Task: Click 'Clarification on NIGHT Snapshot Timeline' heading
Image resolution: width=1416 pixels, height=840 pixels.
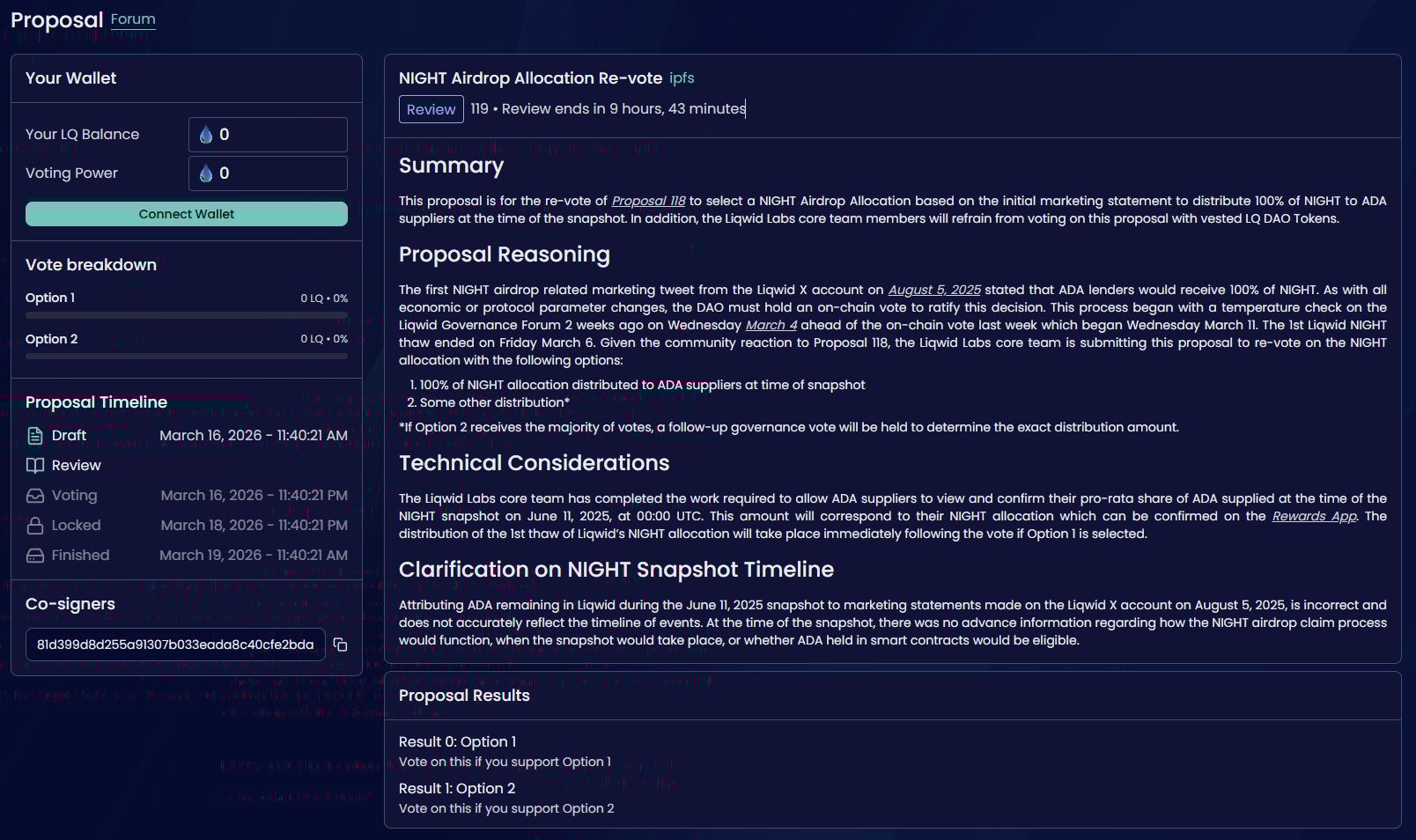Action: [616, 570]
